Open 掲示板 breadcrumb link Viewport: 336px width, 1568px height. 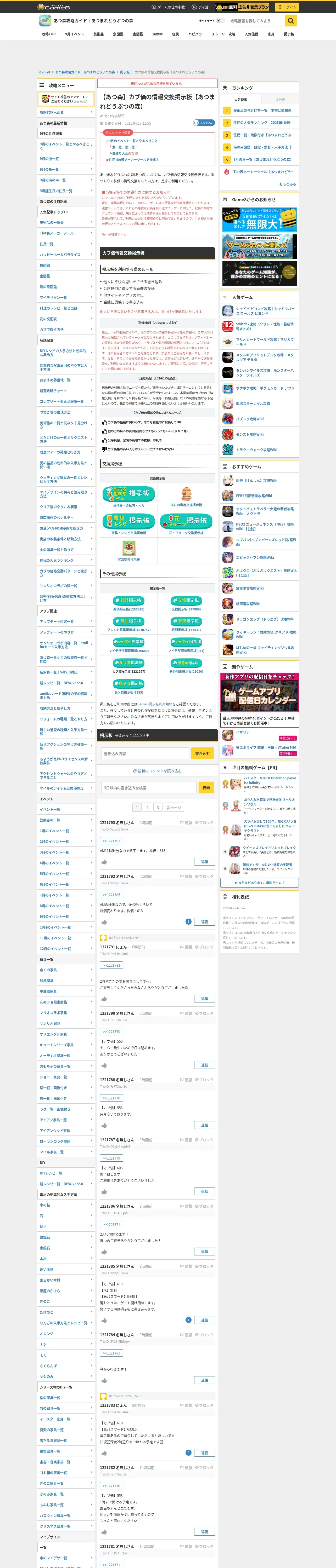pyautogui.click(x=125, y=72)
